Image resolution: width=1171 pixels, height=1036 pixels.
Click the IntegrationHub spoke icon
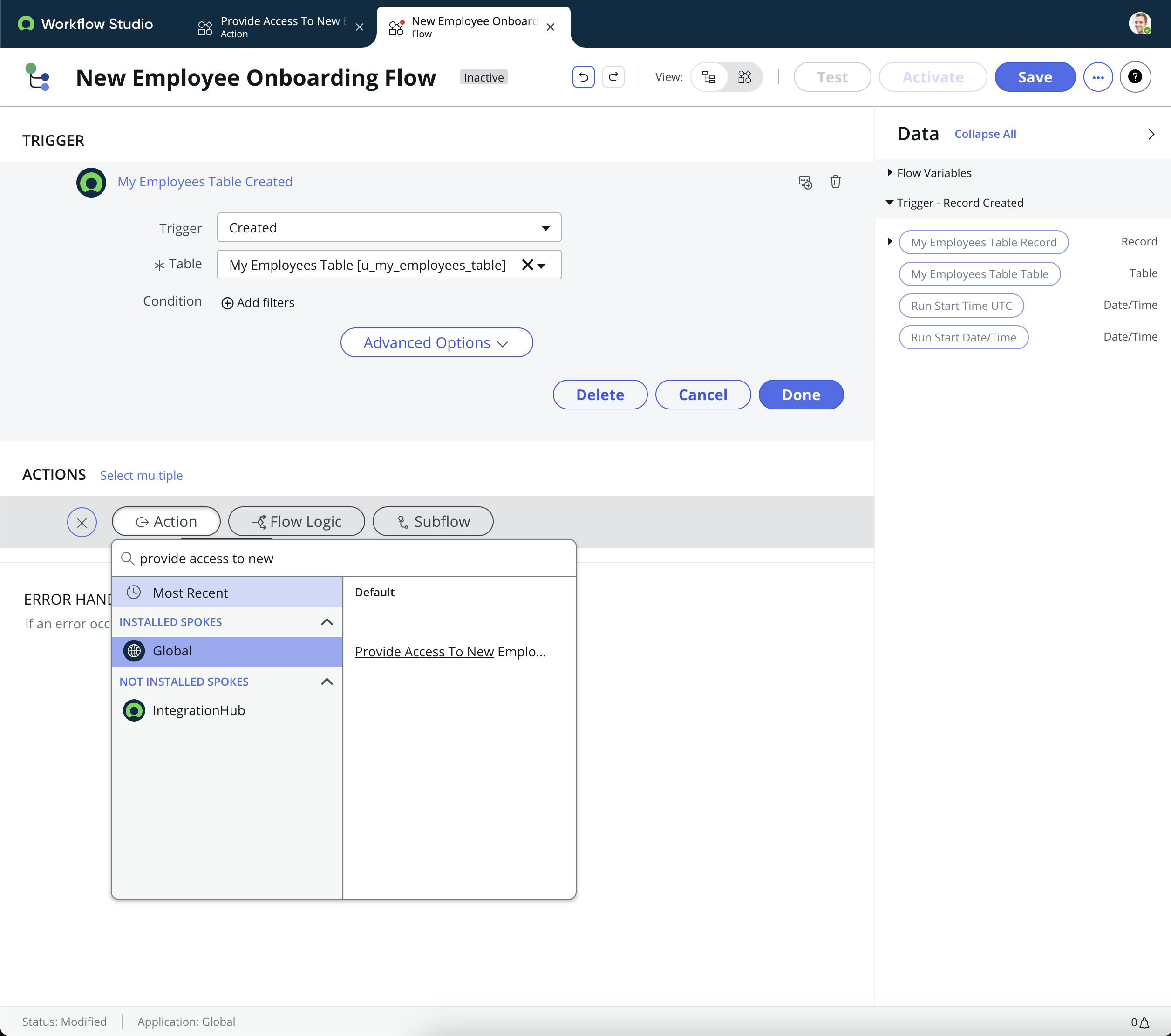[134, 710]
